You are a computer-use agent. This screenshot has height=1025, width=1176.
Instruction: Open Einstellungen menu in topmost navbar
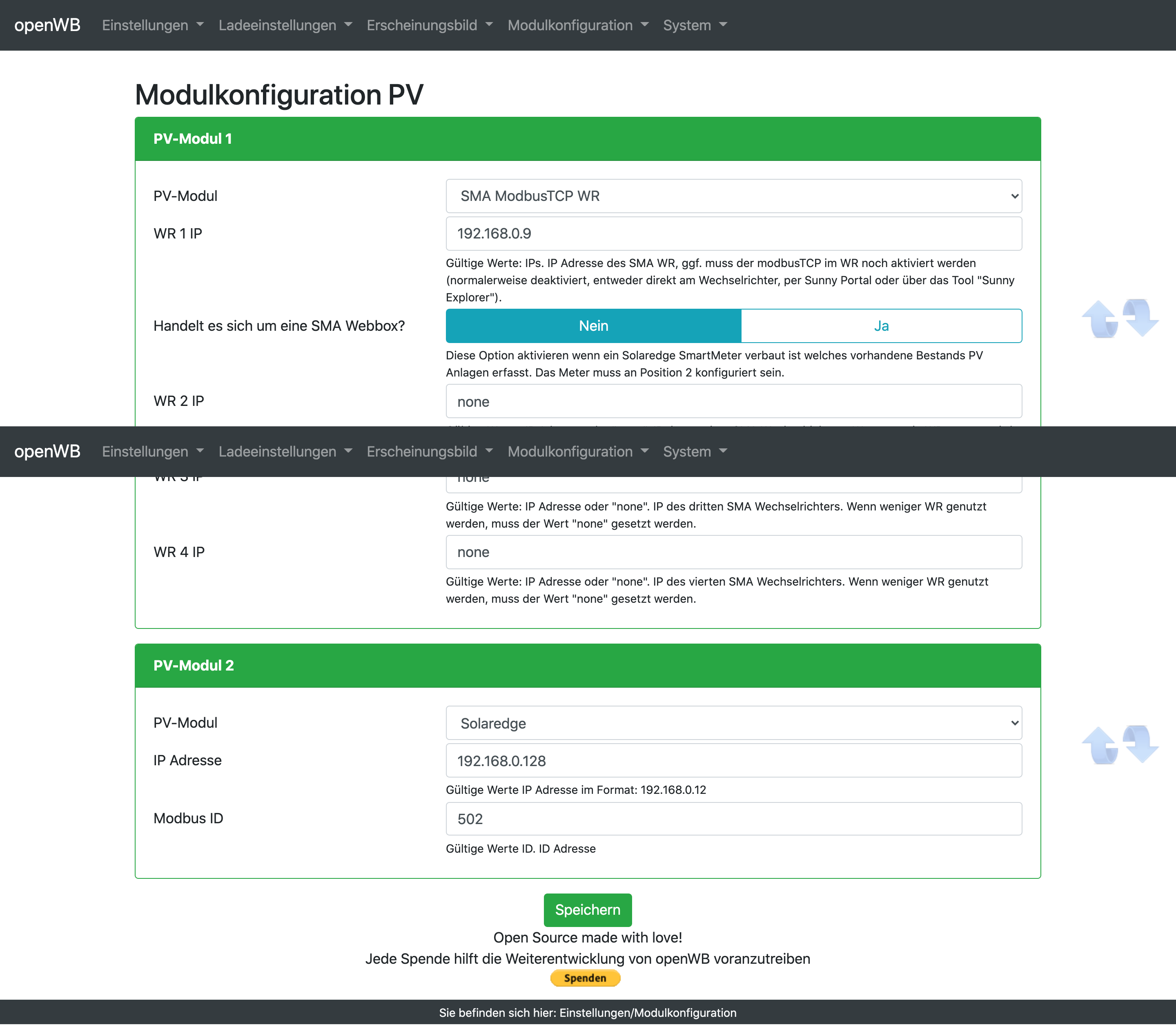coord(152,25)
